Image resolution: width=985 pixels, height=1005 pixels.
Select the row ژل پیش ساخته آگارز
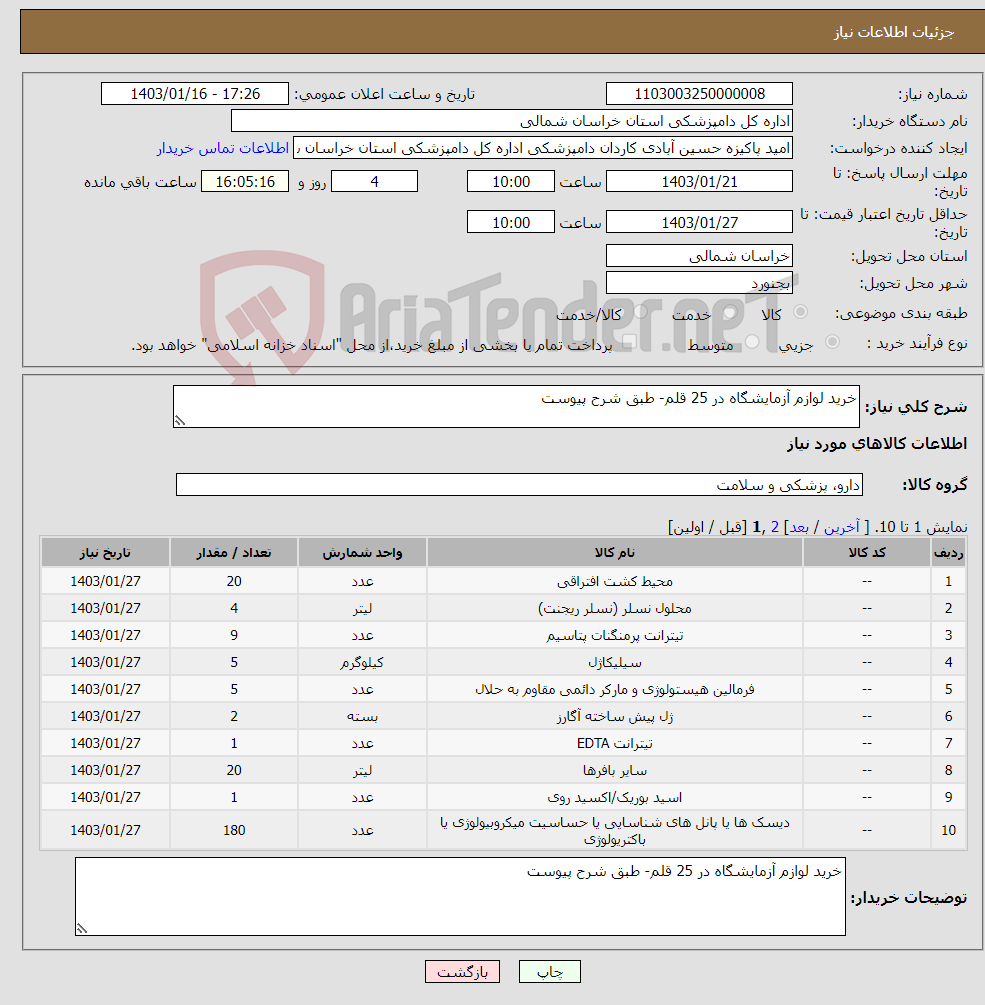(503, 716)
